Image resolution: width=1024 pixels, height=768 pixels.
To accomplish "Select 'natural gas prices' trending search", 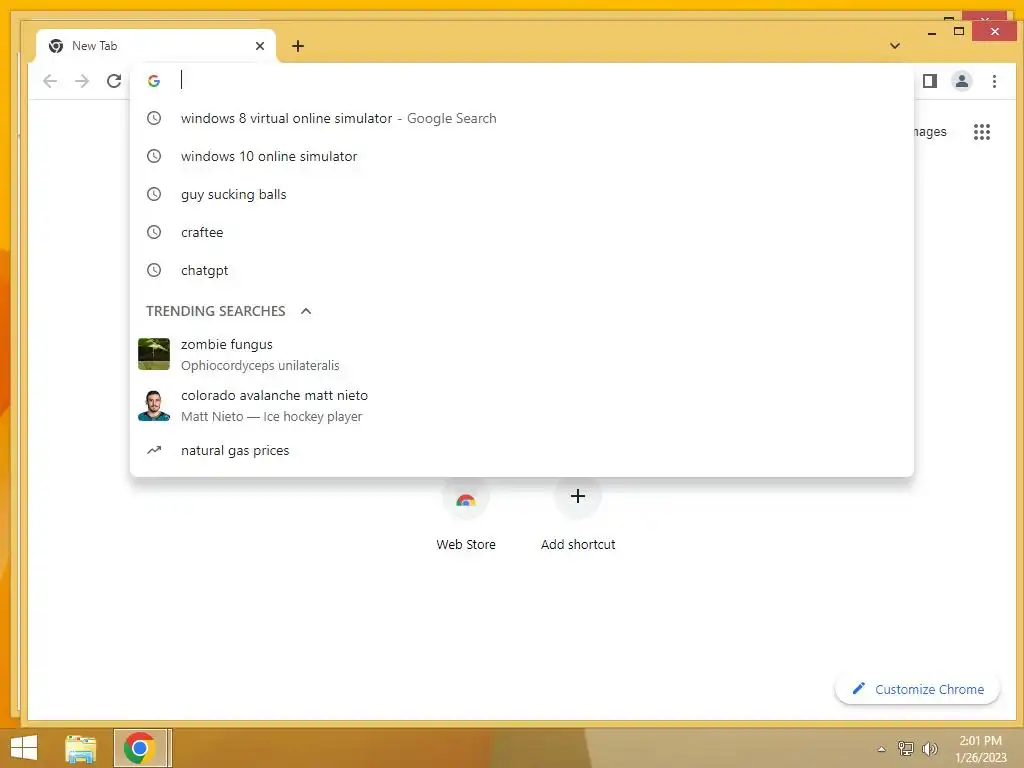I will (x=522, y=451).
